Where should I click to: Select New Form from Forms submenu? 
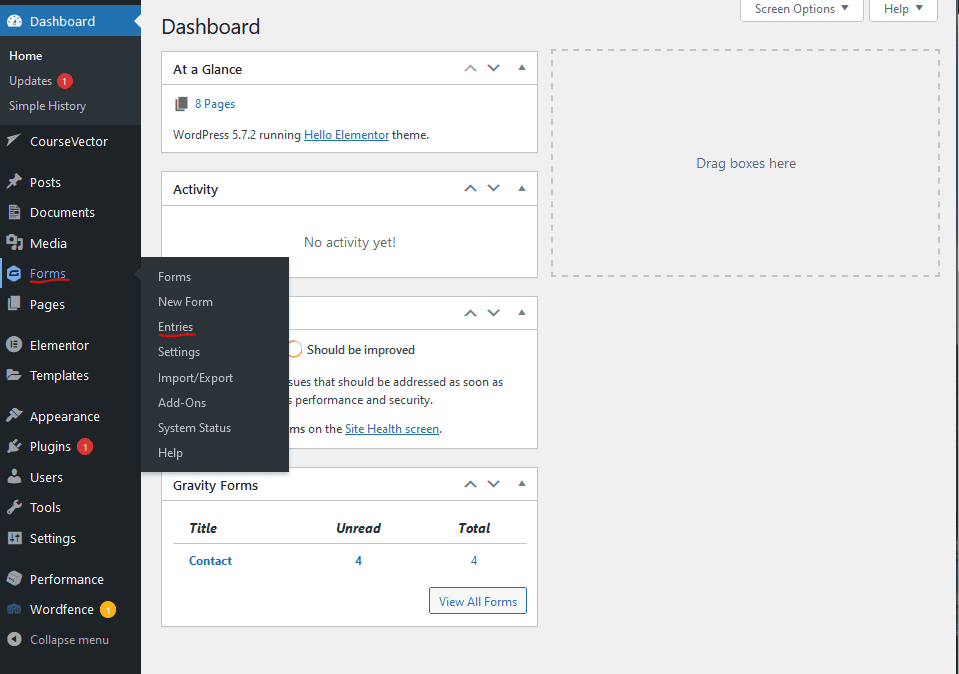[x=185, y=302]
